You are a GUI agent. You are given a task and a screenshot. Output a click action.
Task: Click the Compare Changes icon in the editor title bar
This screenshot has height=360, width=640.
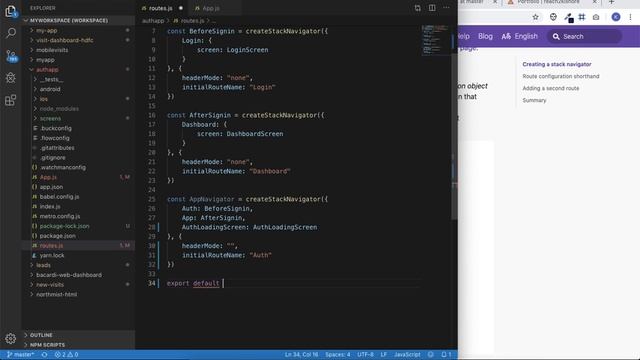417,8
